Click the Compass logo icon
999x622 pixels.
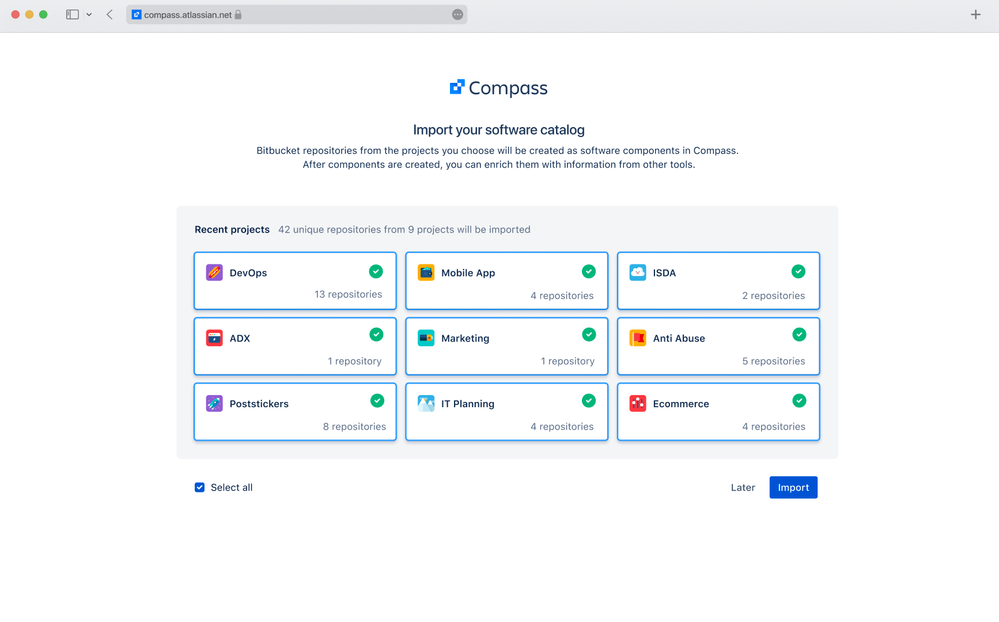[457, 87]
